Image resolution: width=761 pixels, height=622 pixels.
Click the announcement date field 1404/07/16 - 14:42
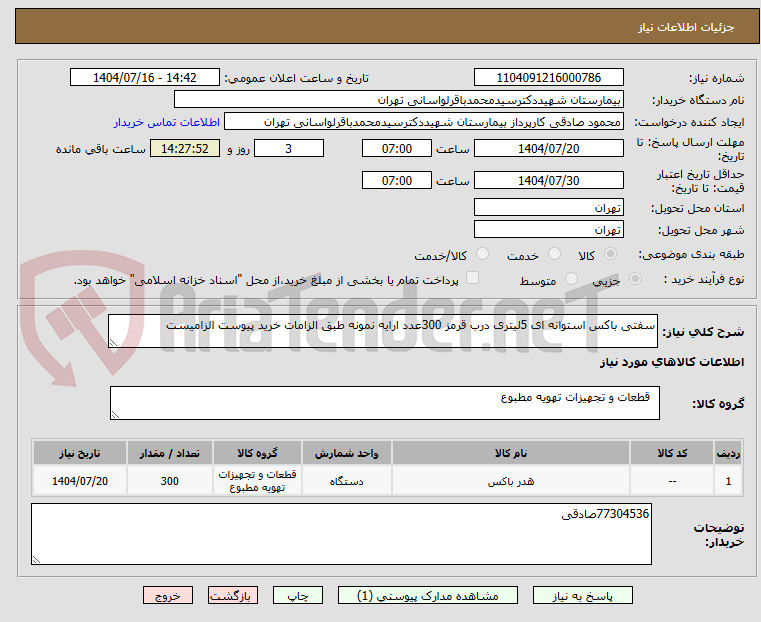(145, 78)
